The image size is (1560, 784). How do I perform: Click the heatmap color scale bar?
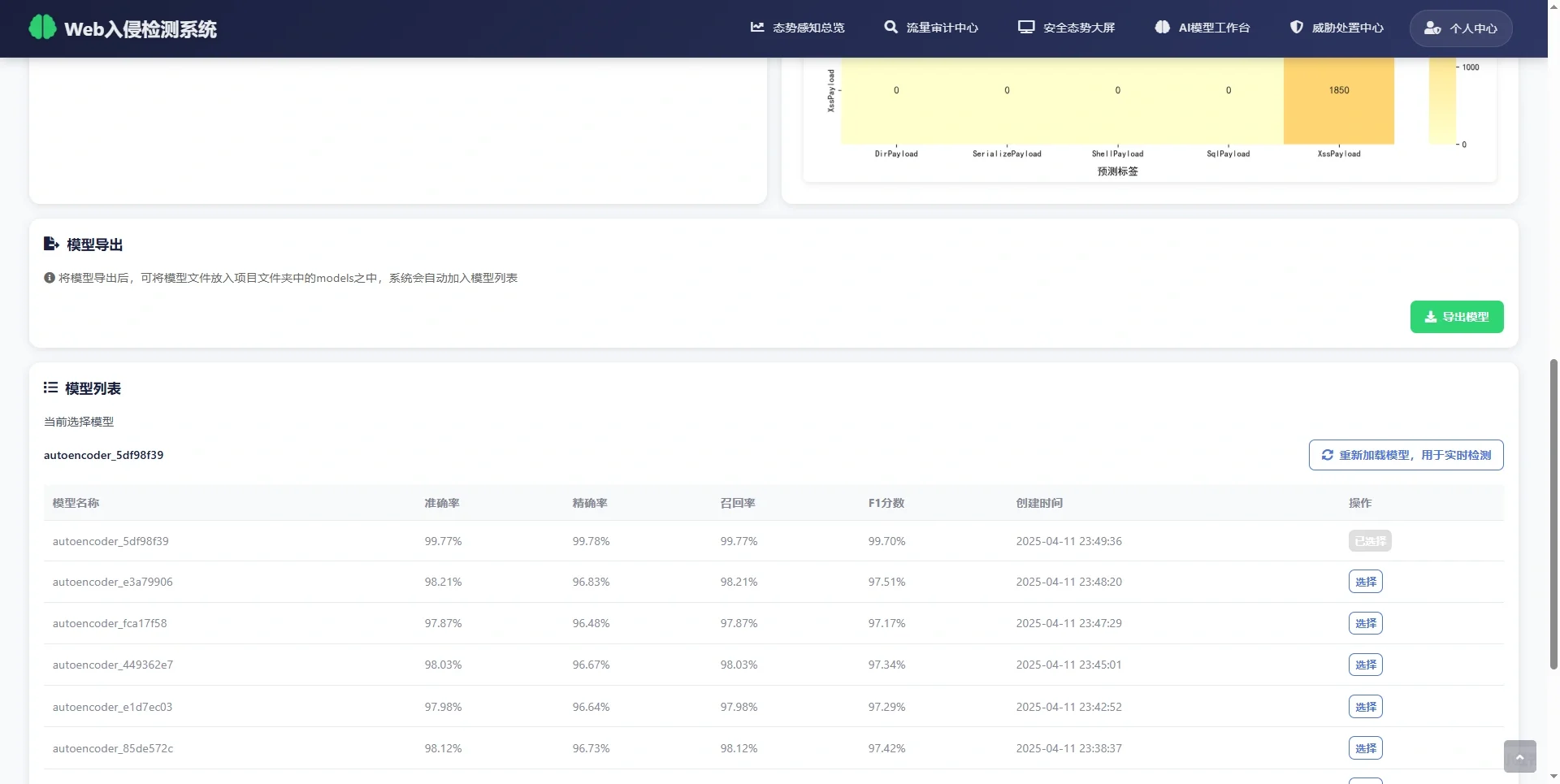1442,102
